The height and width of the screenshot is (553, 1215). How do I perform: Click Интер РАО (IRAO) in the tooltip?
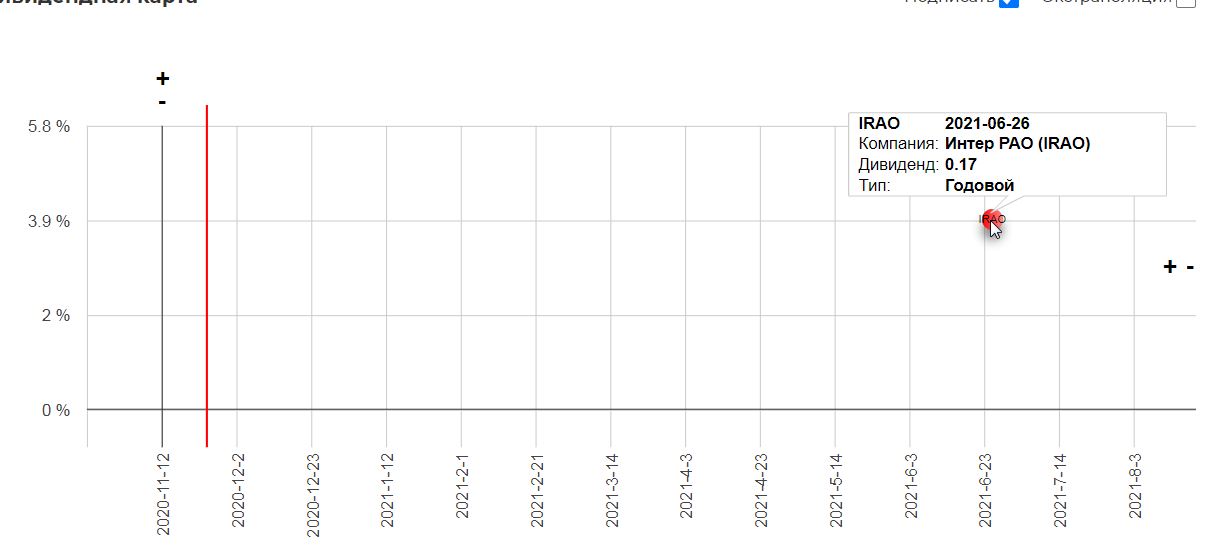(1017, 144)
